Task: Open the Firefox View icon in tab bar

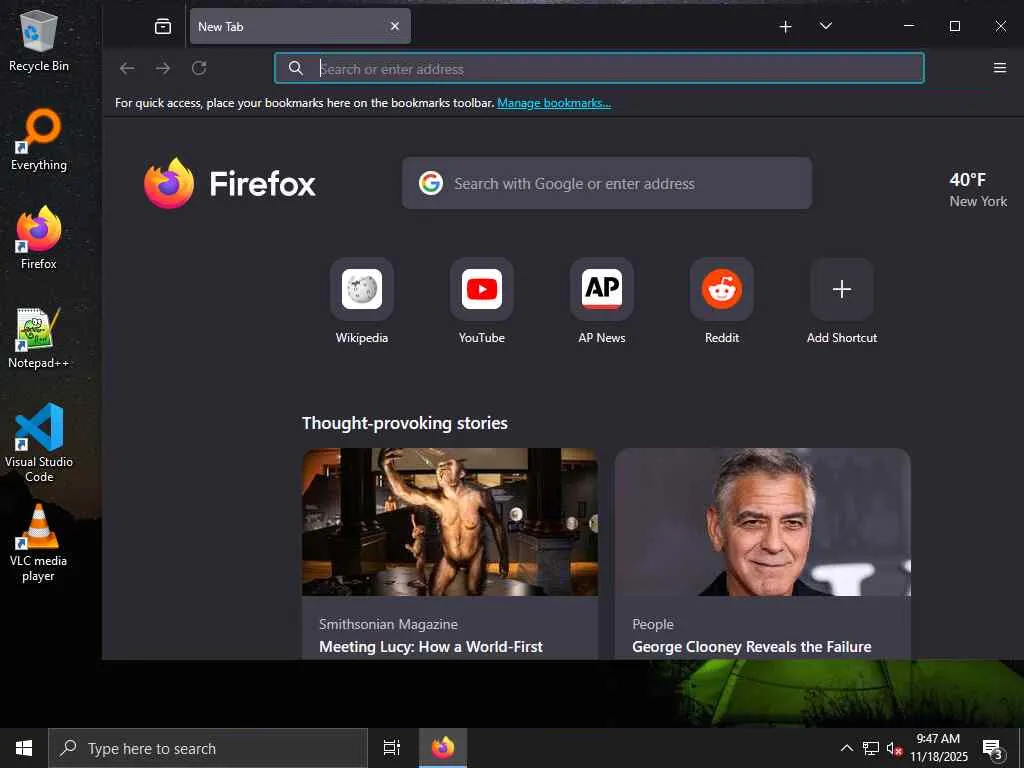Action: tap(163, 26)
